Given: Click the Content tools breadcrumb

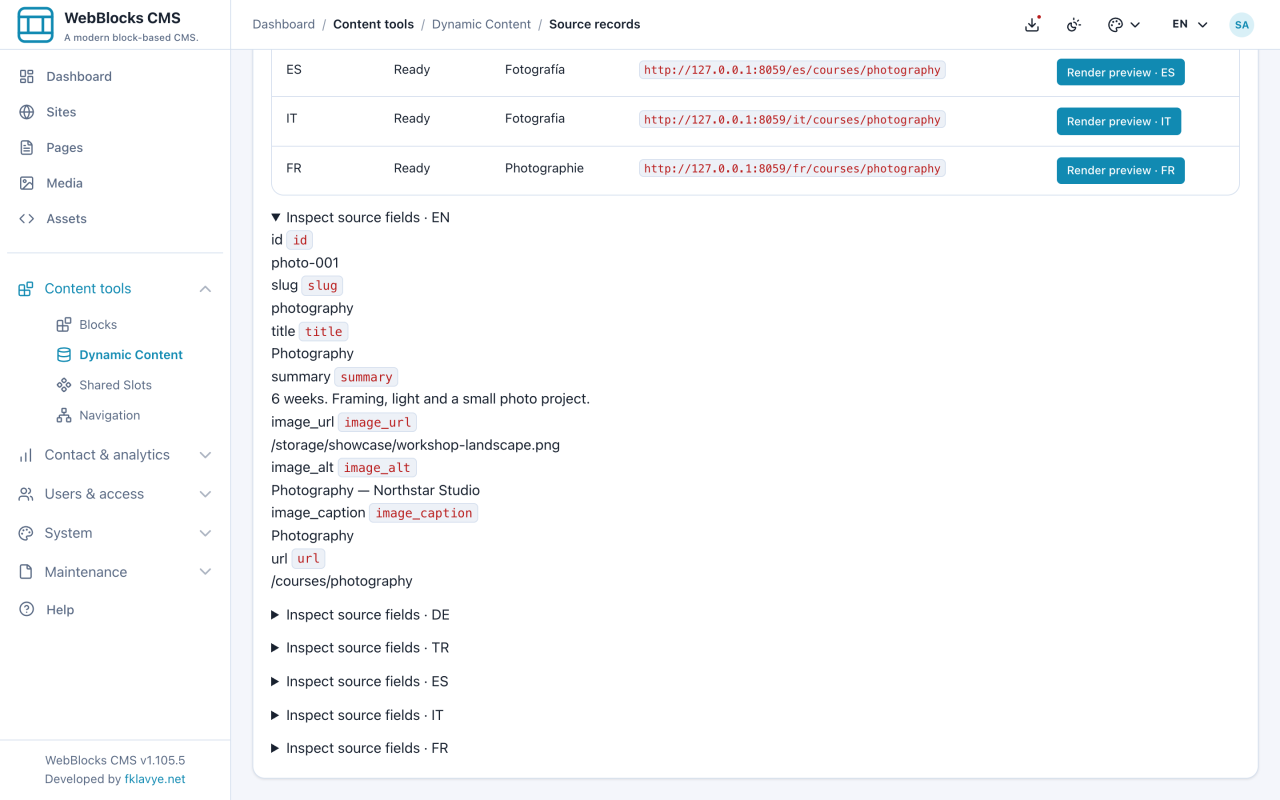Looking at the screenshot, I should 373,24.
